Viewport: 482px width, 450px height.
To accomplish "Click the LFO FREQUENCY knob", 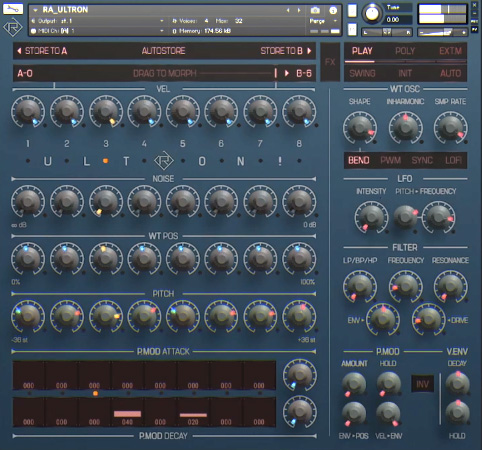I will tap(439, 217).
